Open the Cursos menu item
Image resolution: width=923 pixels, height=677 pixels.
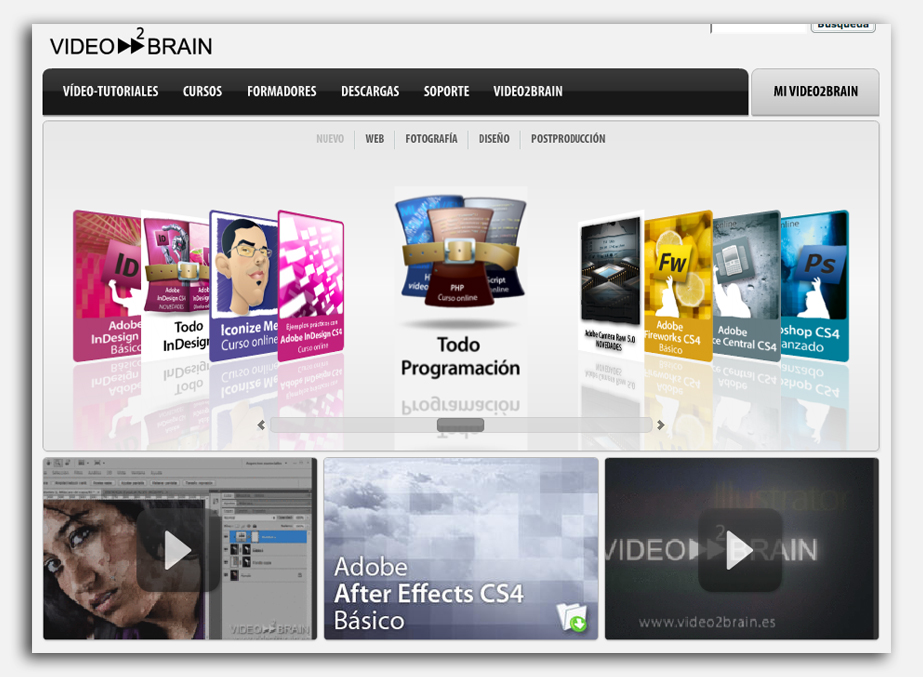click(x=202, y=91)
